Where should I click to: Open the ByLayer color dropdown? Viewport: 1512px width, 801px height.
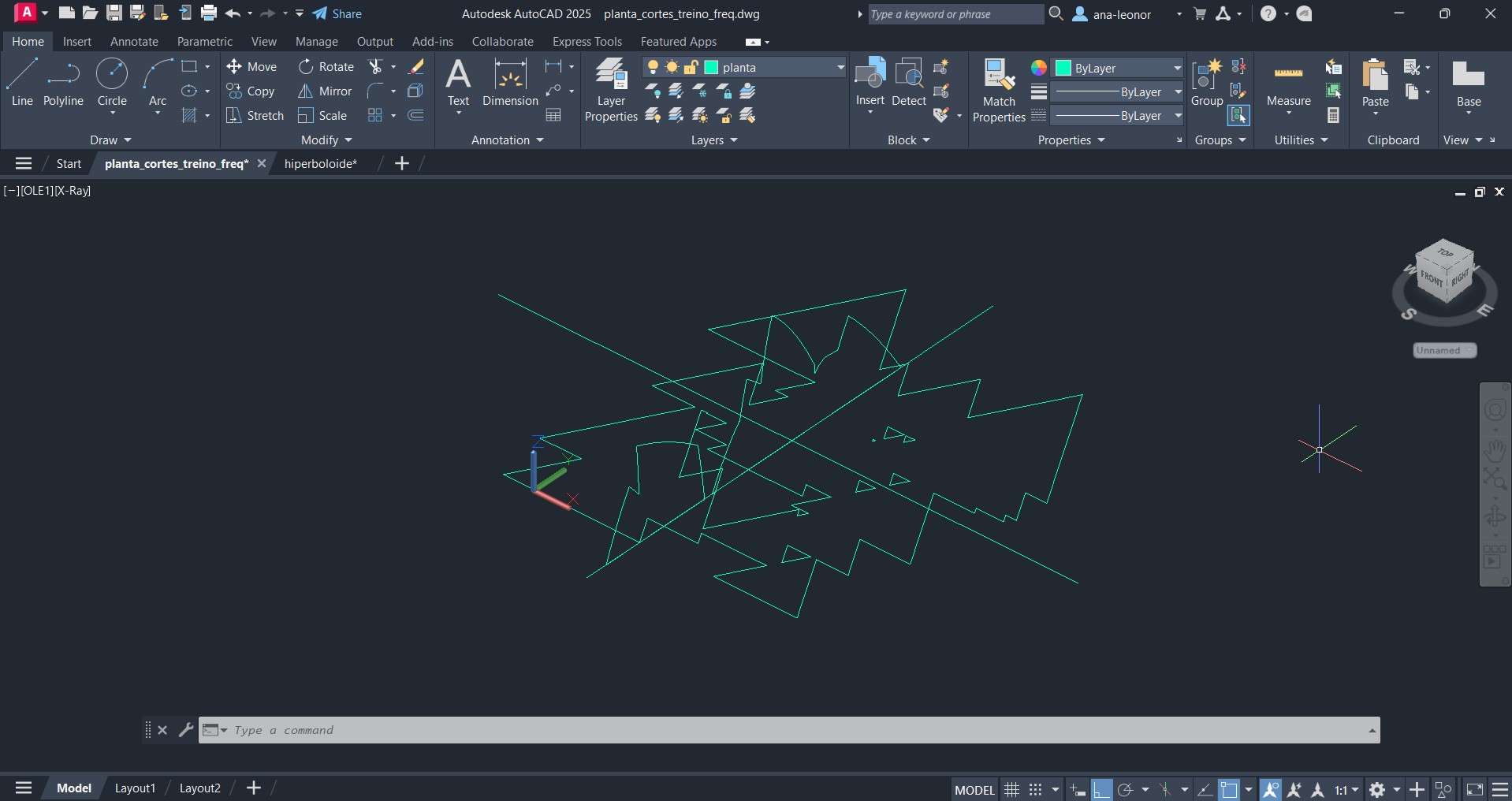[1177, 68]
